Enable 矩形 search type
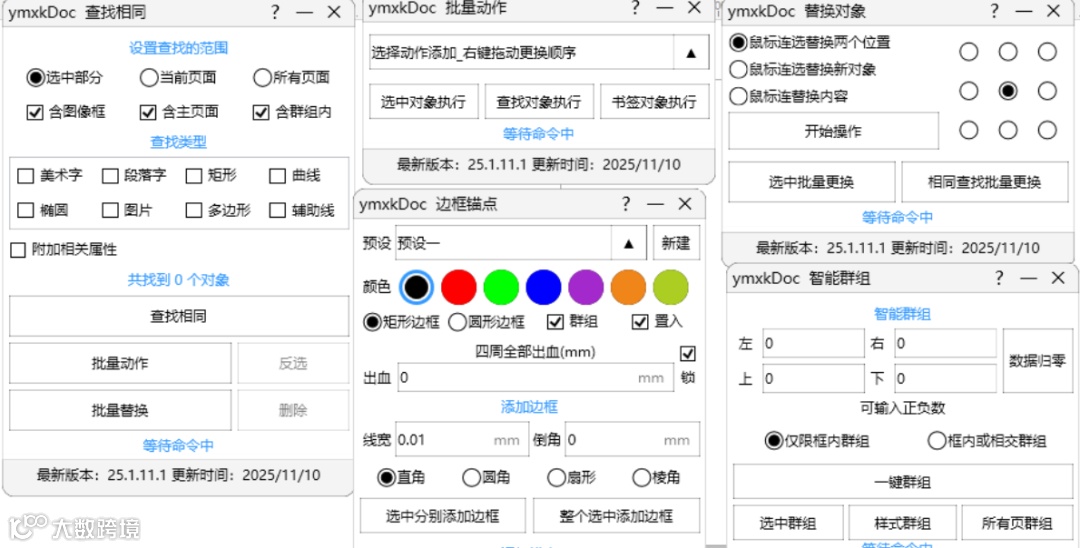The width and height of the screenshot is (1080, 548). point(211,176)
